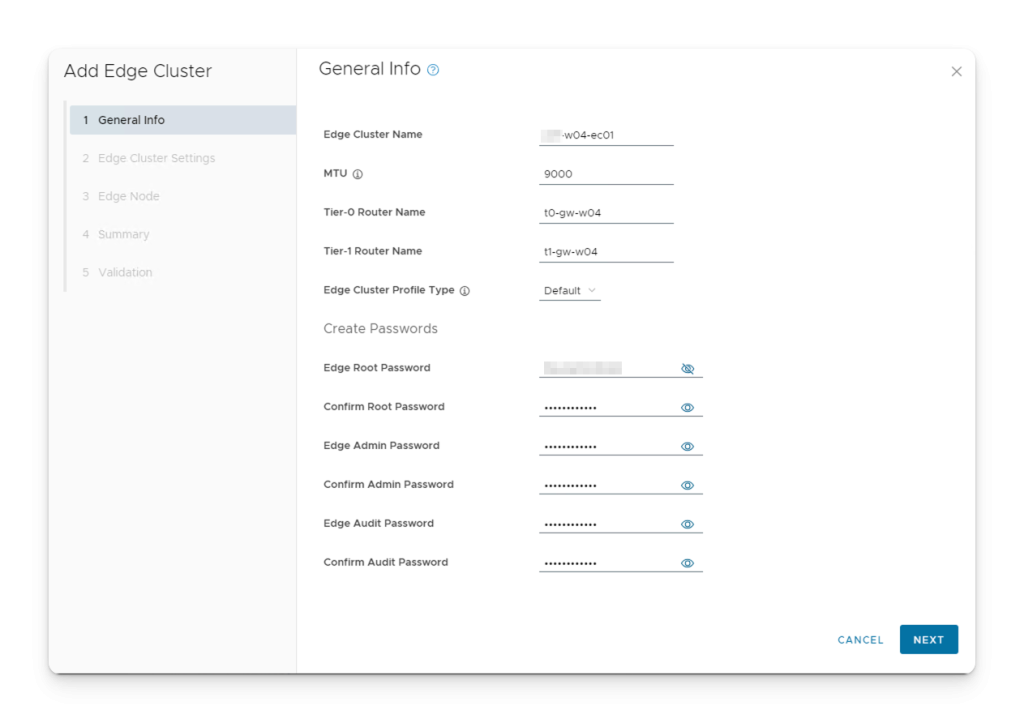Viewport: 1024px width, 723px height.
Task: Select the Tier-1 Router Name field
Action: 606,252
